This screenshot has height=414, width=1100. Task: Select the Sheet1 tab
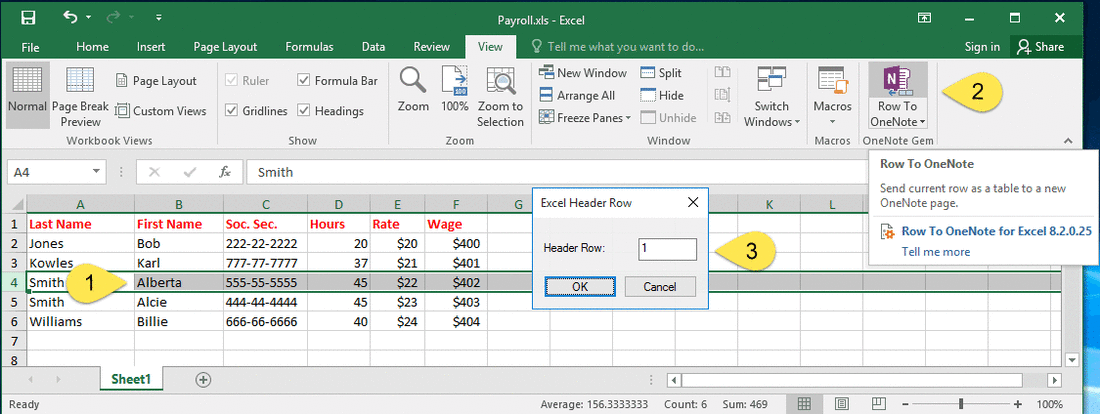point(131,379)
